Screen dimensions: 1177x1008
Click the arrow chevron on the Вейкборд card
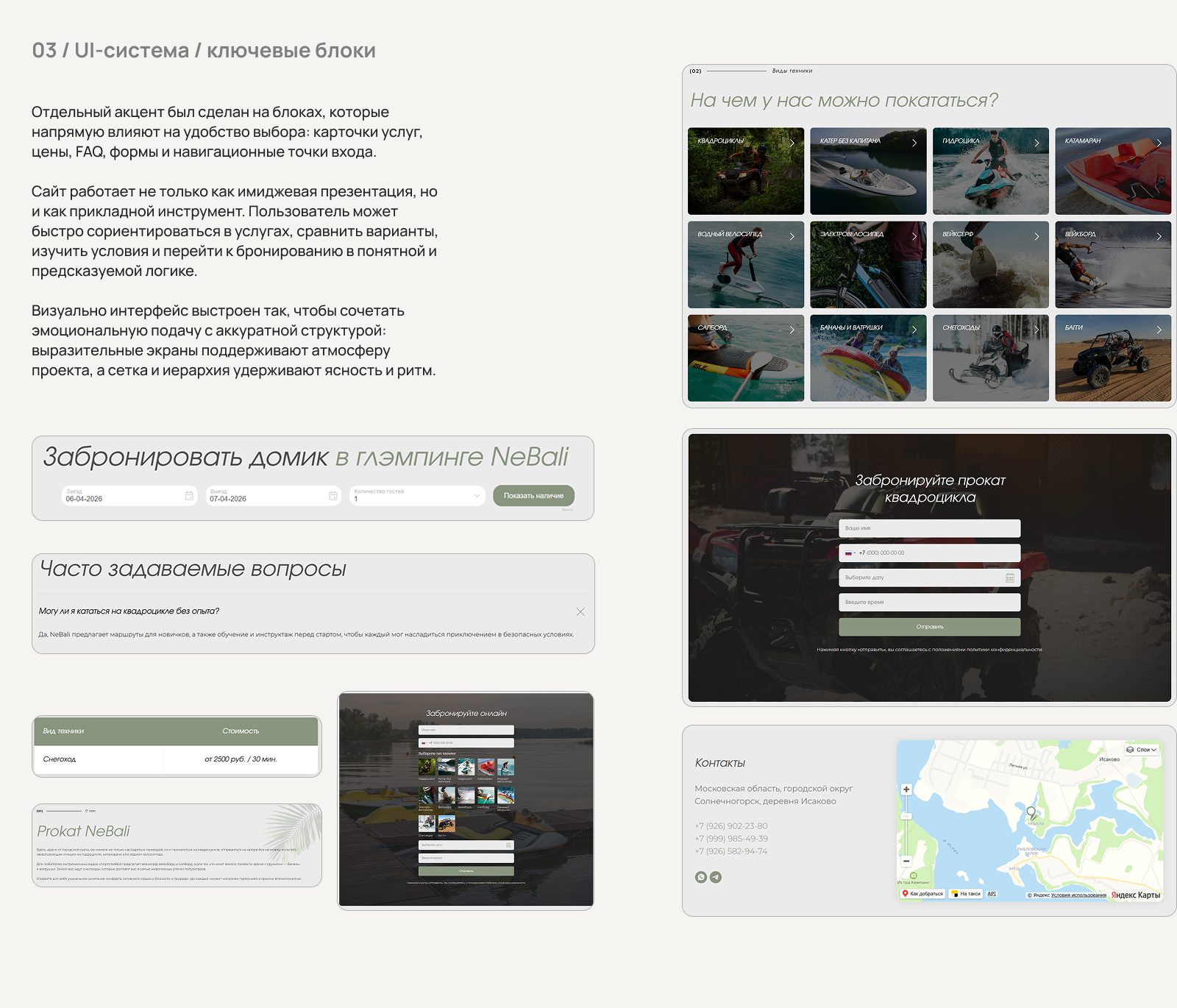point(1159,236)
